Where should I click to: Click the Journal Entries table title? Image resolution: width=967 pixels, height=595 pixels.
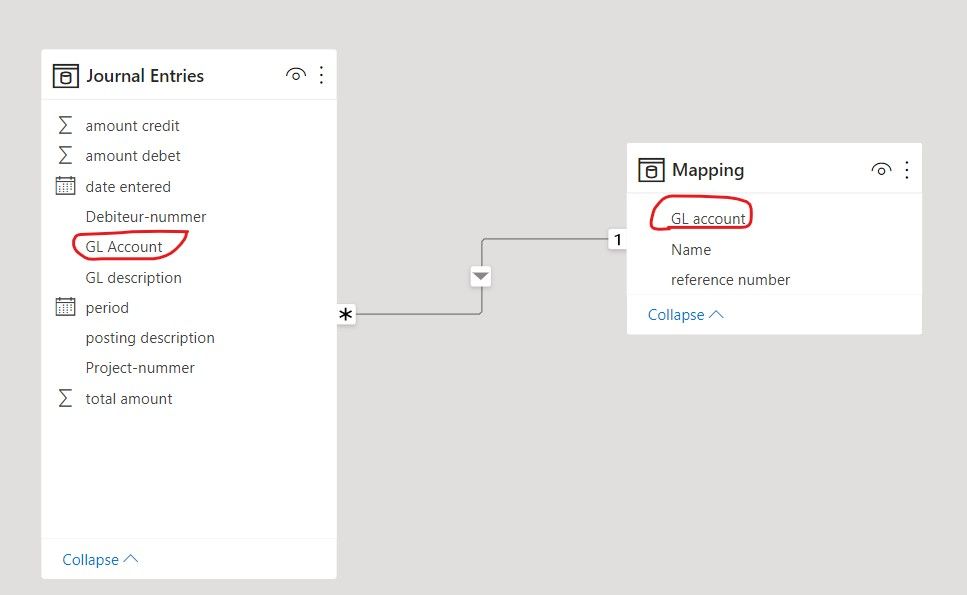pyautogui.click(x=145, y=76)
